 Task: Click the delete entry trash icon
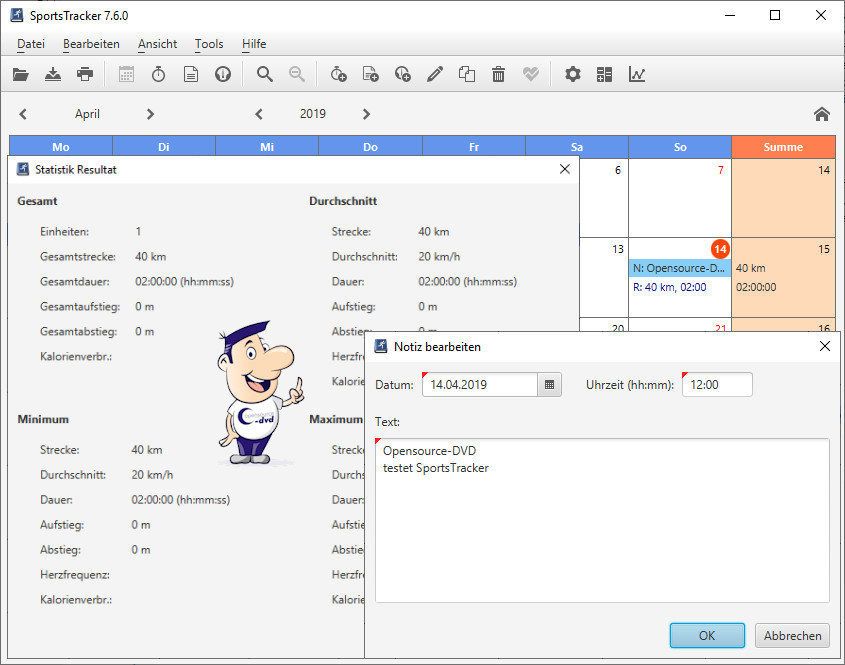[498, 74]
